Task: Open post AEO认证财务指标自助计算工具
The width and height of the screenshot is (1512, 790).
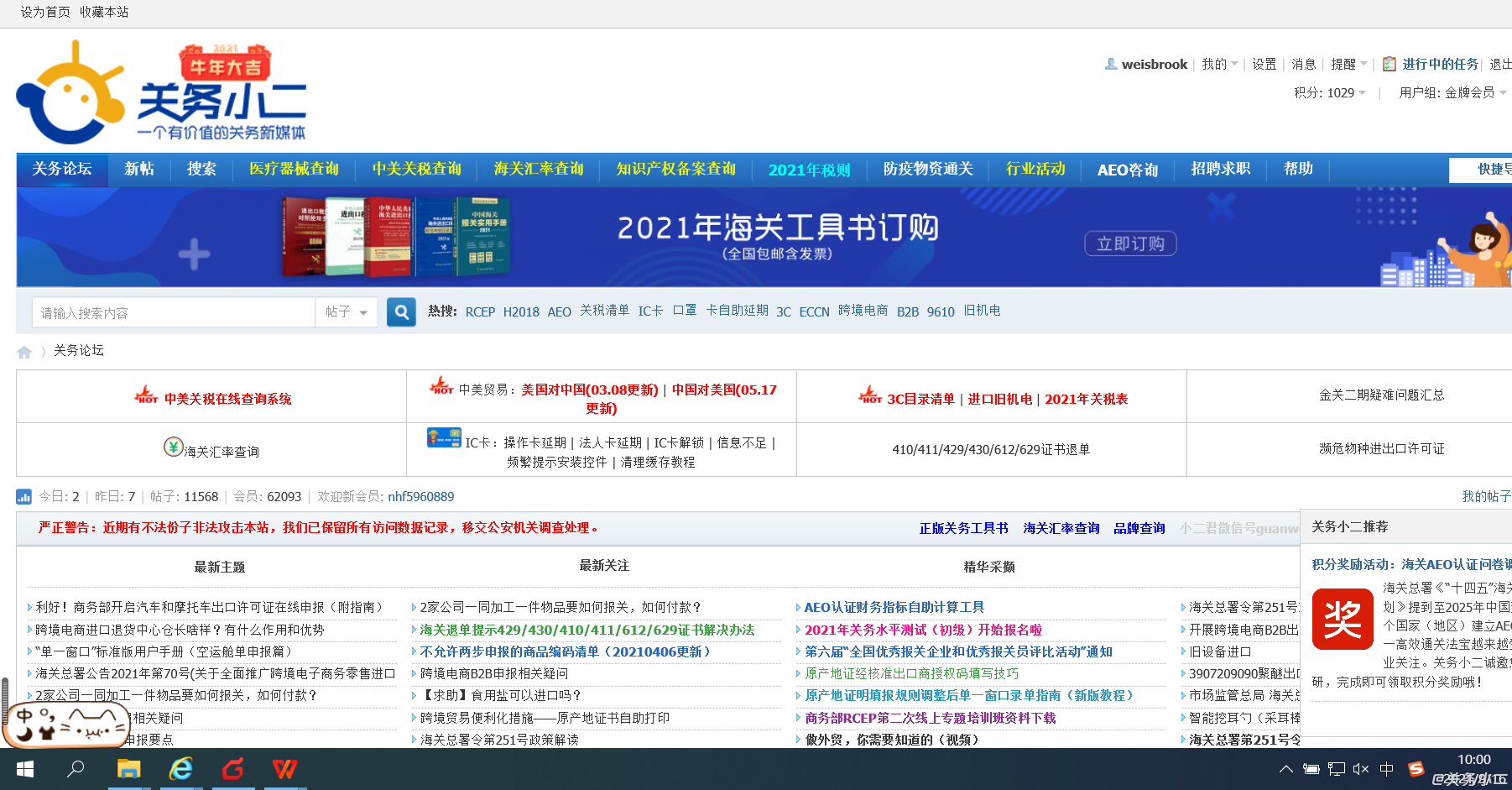Action: (894, 607)
